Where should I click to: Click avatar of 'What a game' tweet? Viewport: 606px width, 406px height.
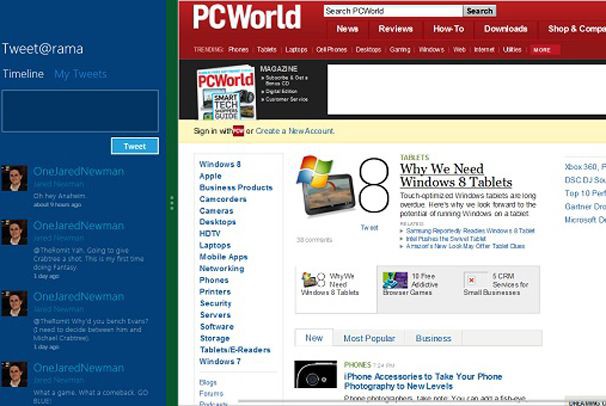point(14,374)
